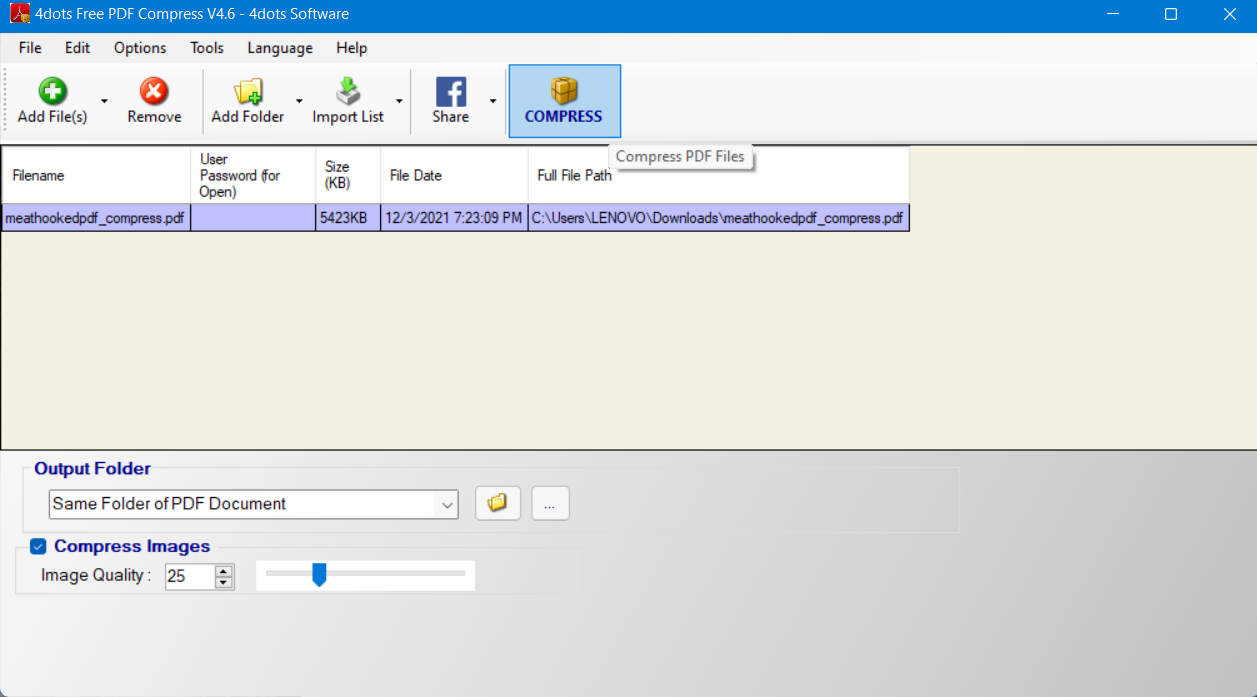
Task: Open the Output Folder combo box
Action: [x=253, y=504]
